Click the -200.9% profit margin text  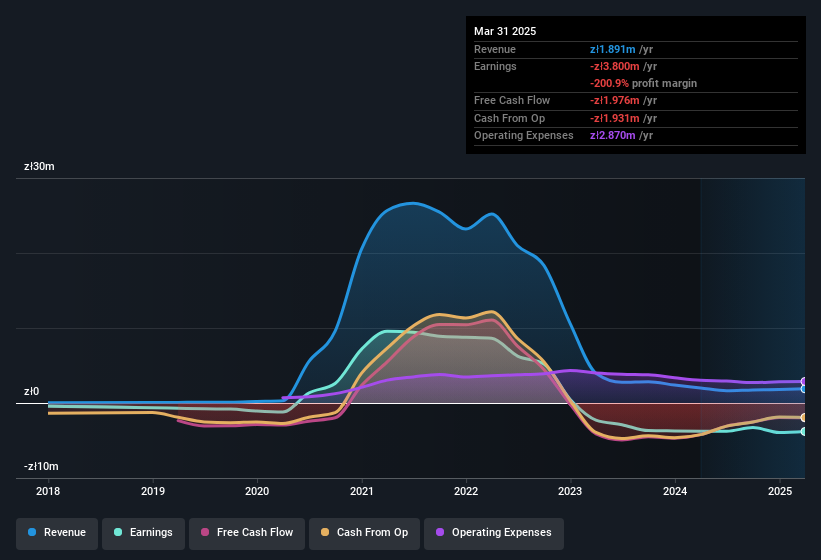pyautogui.click(x=644, y=83)
